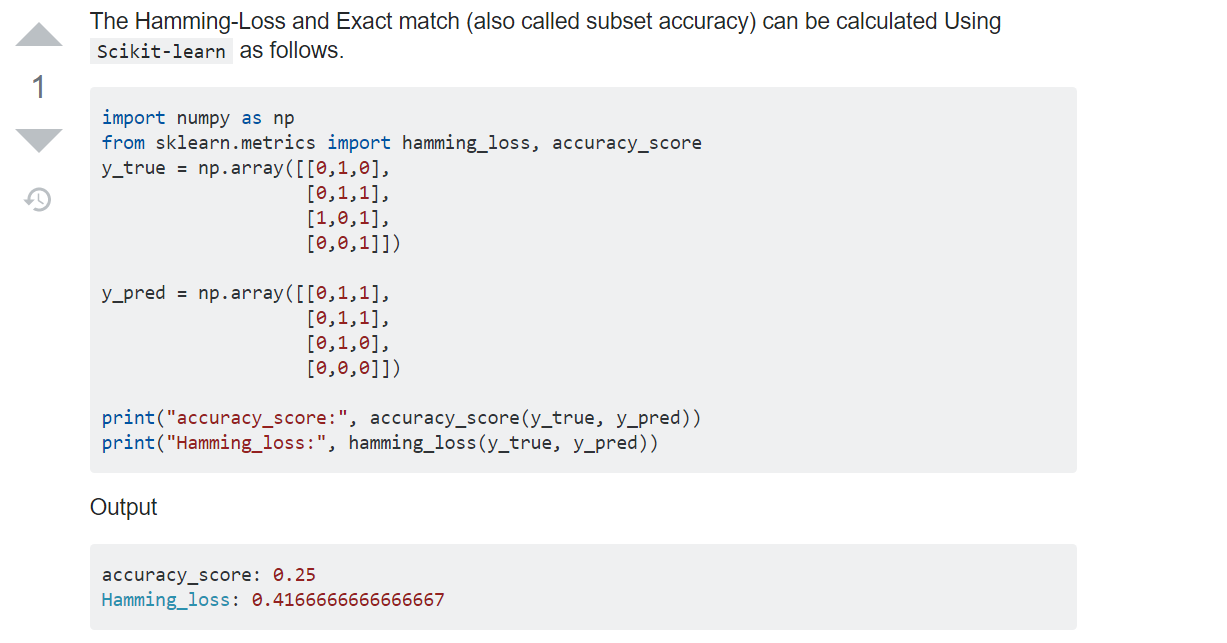Downvote this answer

tap(40, 140)
